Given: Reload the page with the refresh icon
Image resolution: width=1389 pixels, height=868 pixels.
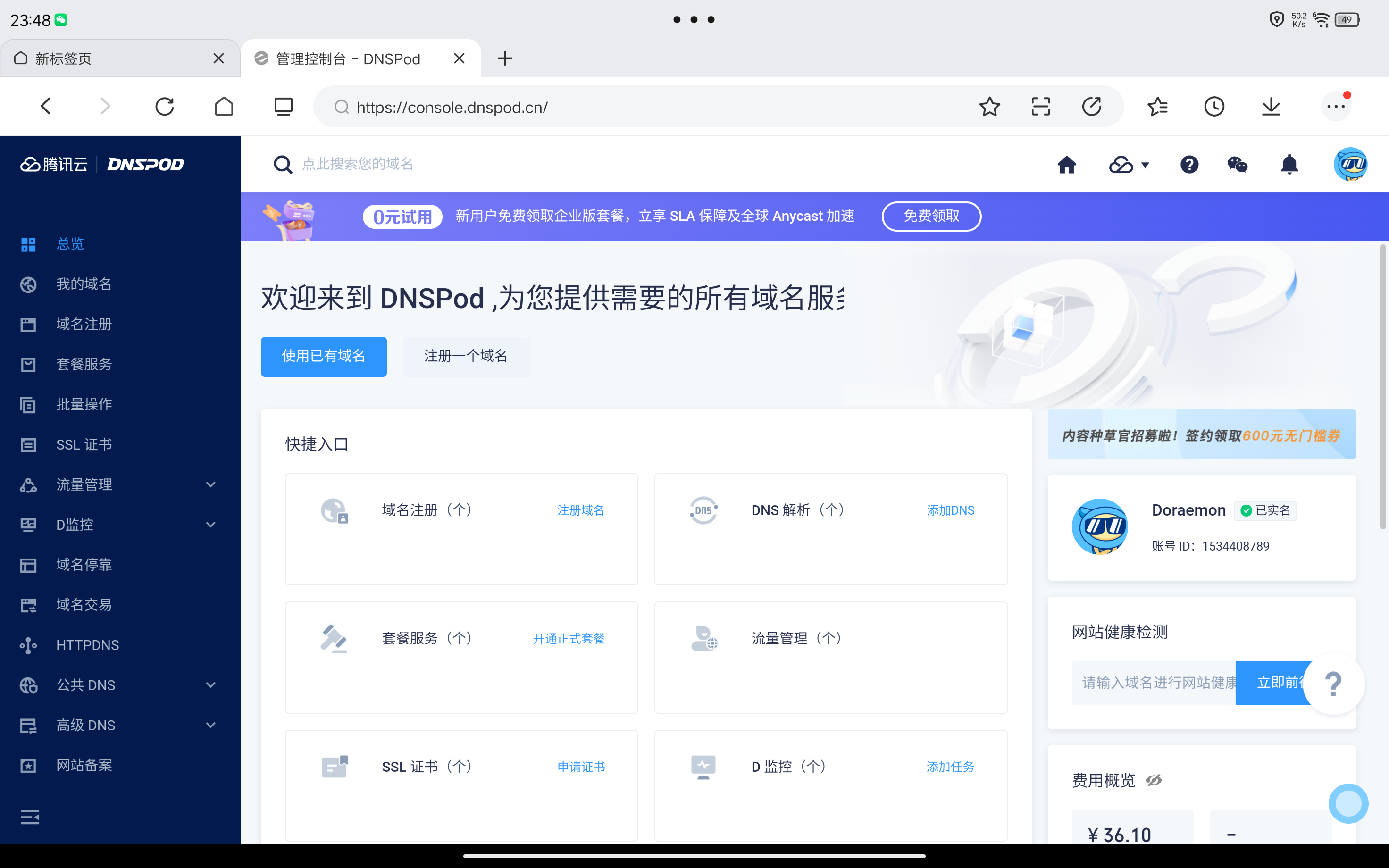Looking at the screenshot, I should [x=165, y=106].
